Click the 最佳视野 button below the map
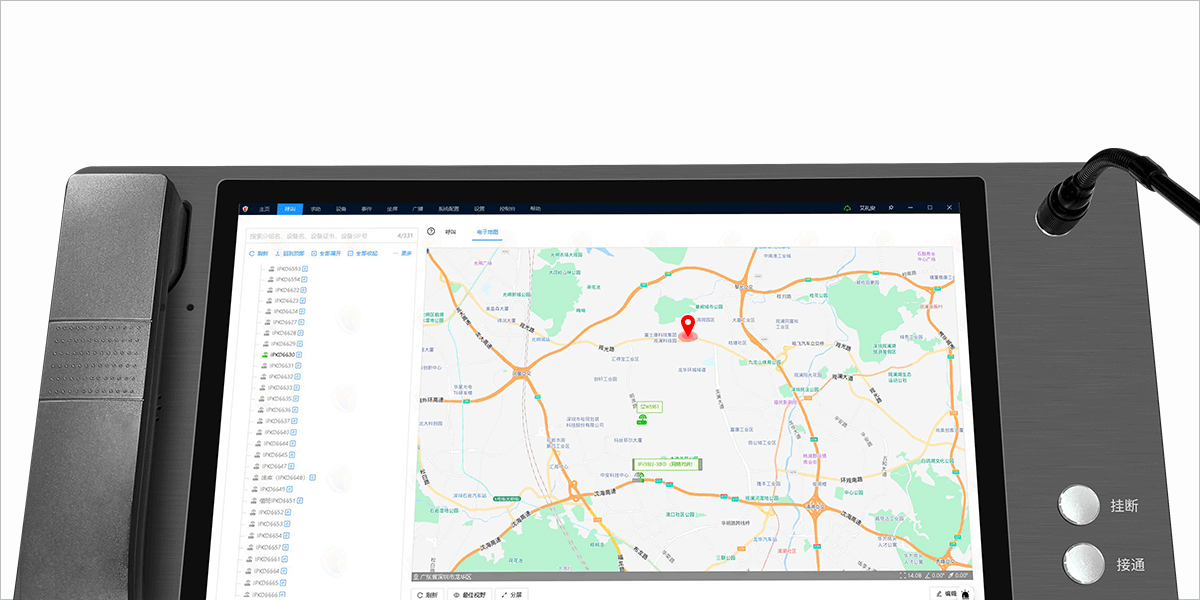 click(x=470, y=594)
